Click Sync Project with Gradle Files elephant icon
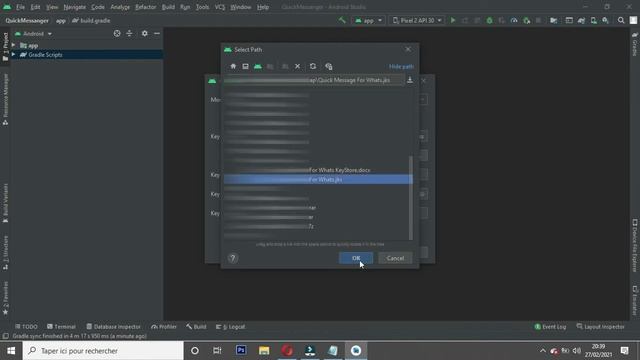The height and width of the screenshot is (360, 640). tap(581, 20)
